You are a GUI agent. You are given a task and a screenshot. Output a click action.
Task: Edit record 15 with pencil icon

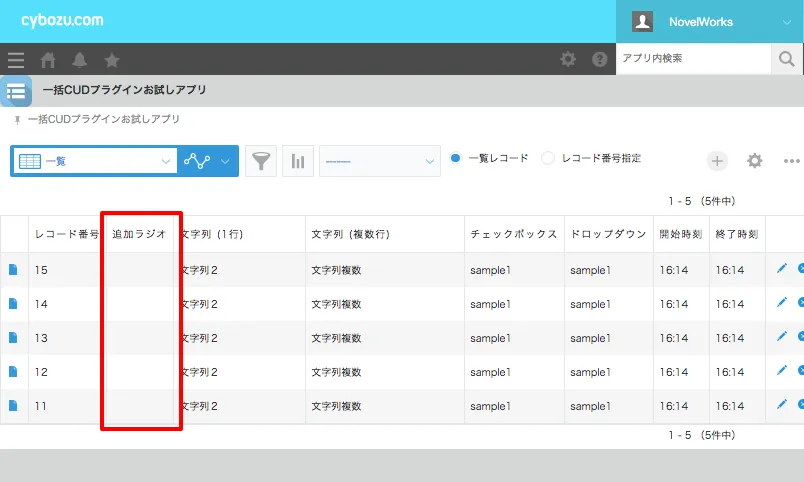click(781, 268)
